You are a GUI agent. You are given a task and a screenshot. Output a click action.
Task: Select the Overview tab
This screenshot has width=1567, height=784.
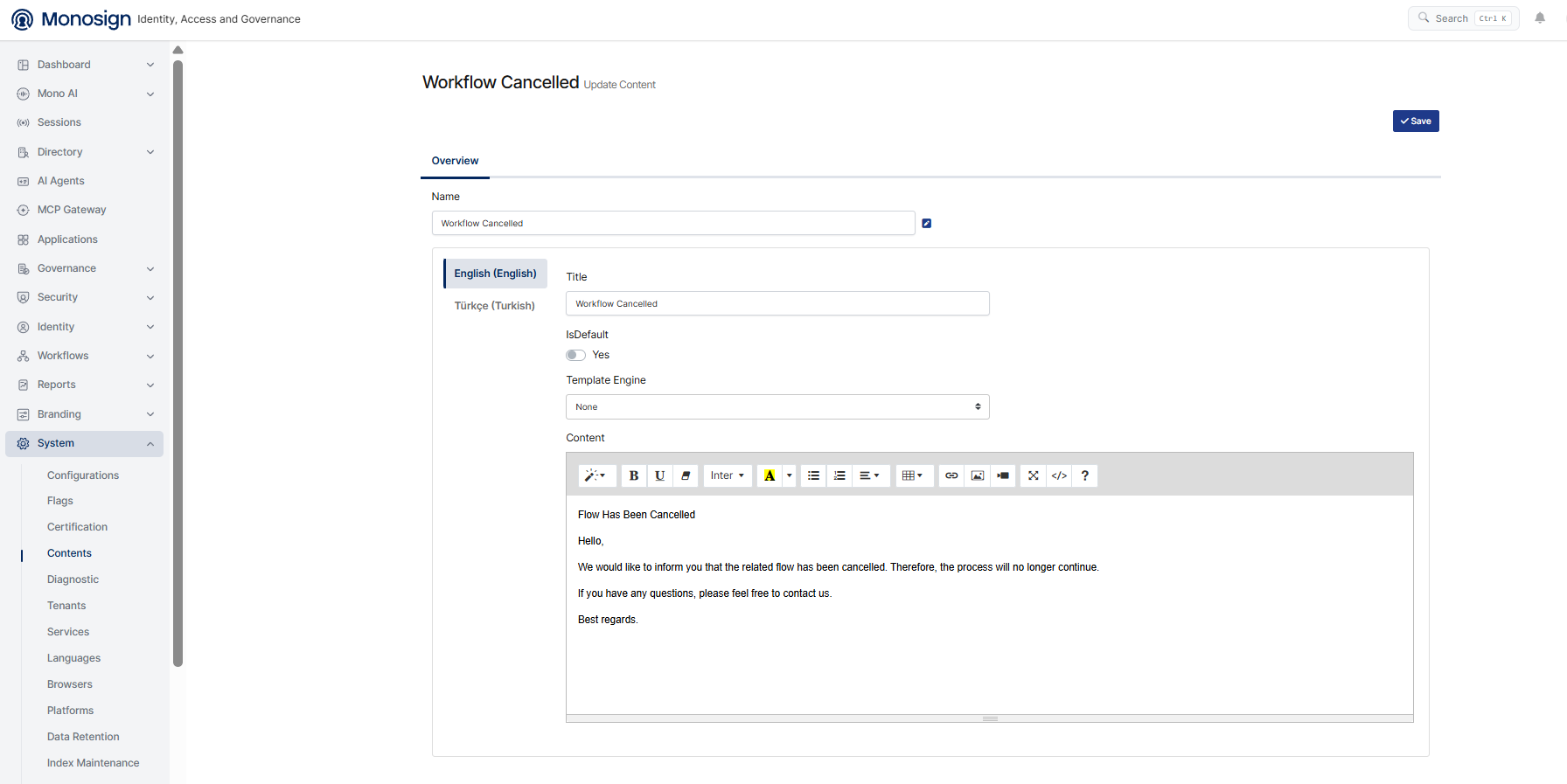tap(455, 161)
